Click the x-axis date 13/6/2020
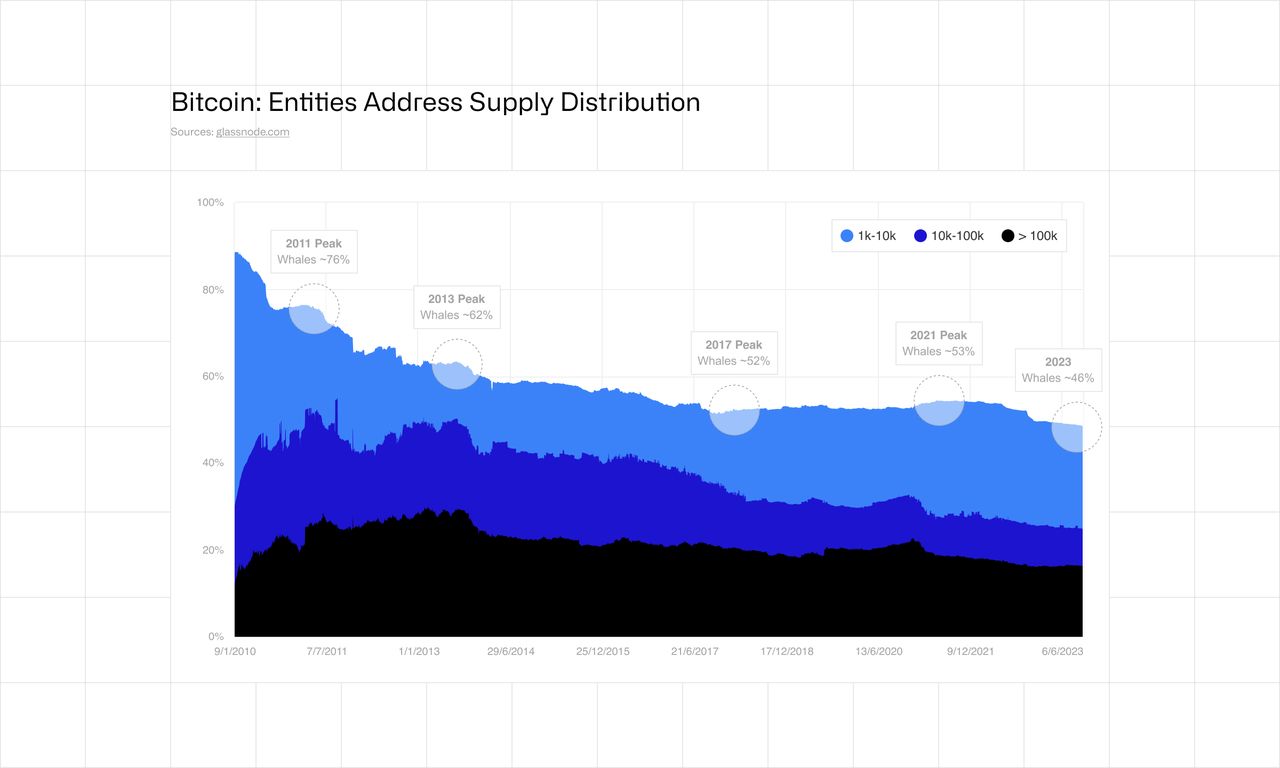 tap(879, 651)
